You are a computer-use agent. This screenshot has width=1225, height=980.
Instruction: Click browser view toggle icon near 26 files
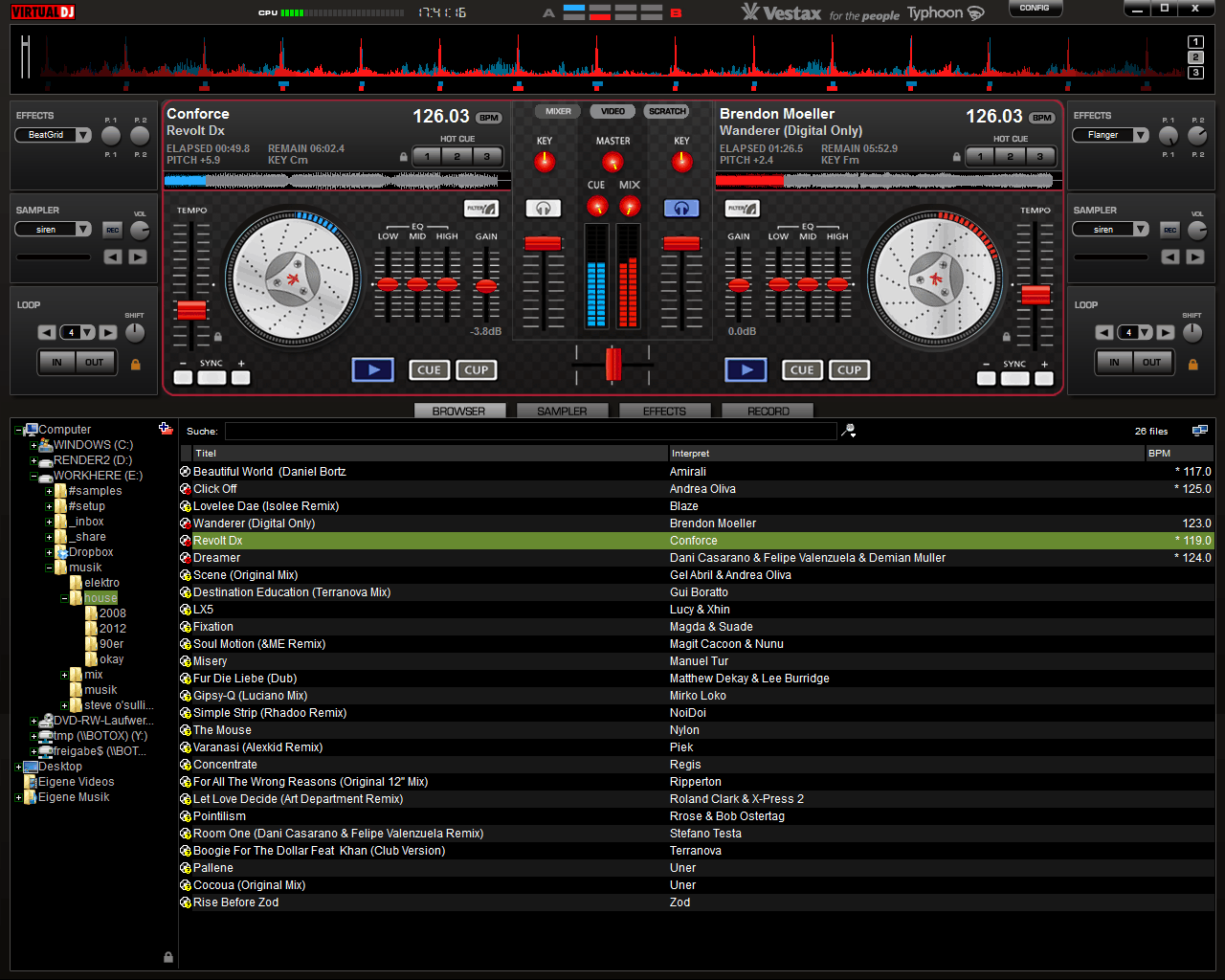pyautogui.click(x=1200, y=431)
